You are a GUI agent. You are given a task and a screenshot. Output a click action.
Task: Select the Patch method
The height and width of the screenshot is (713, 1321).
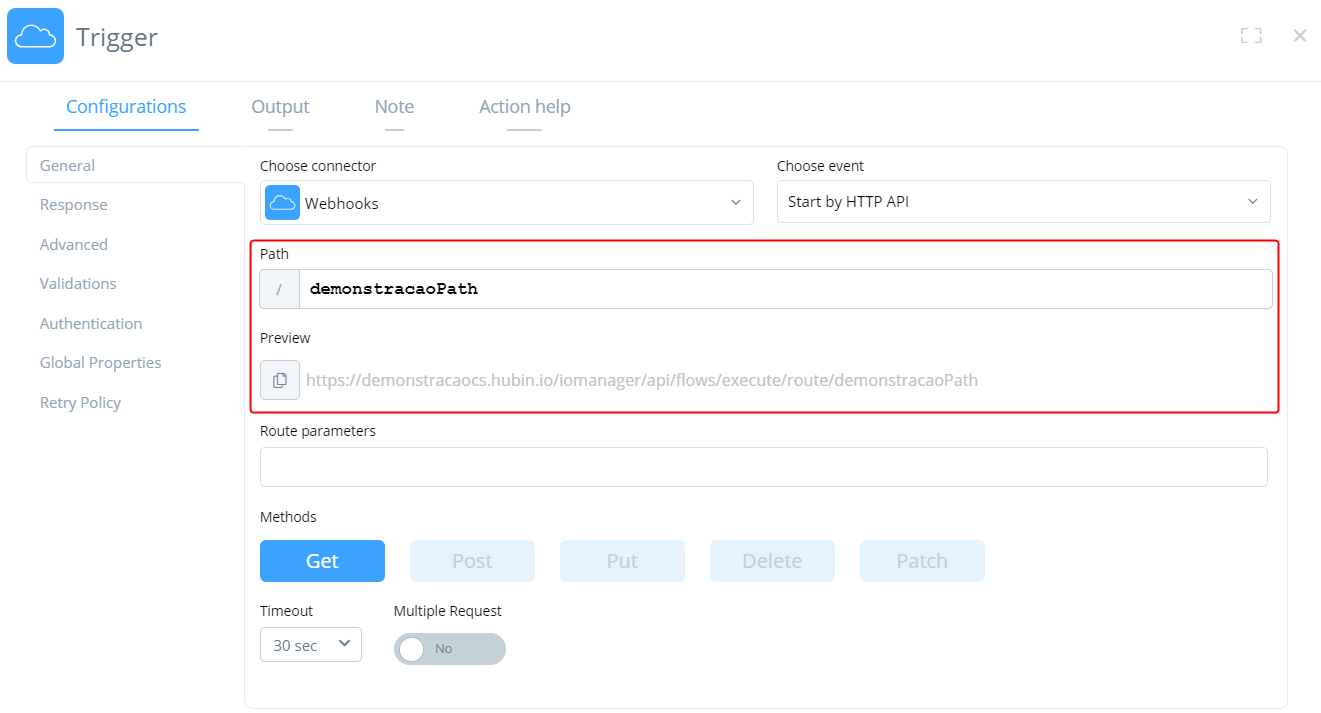point(922,560)
